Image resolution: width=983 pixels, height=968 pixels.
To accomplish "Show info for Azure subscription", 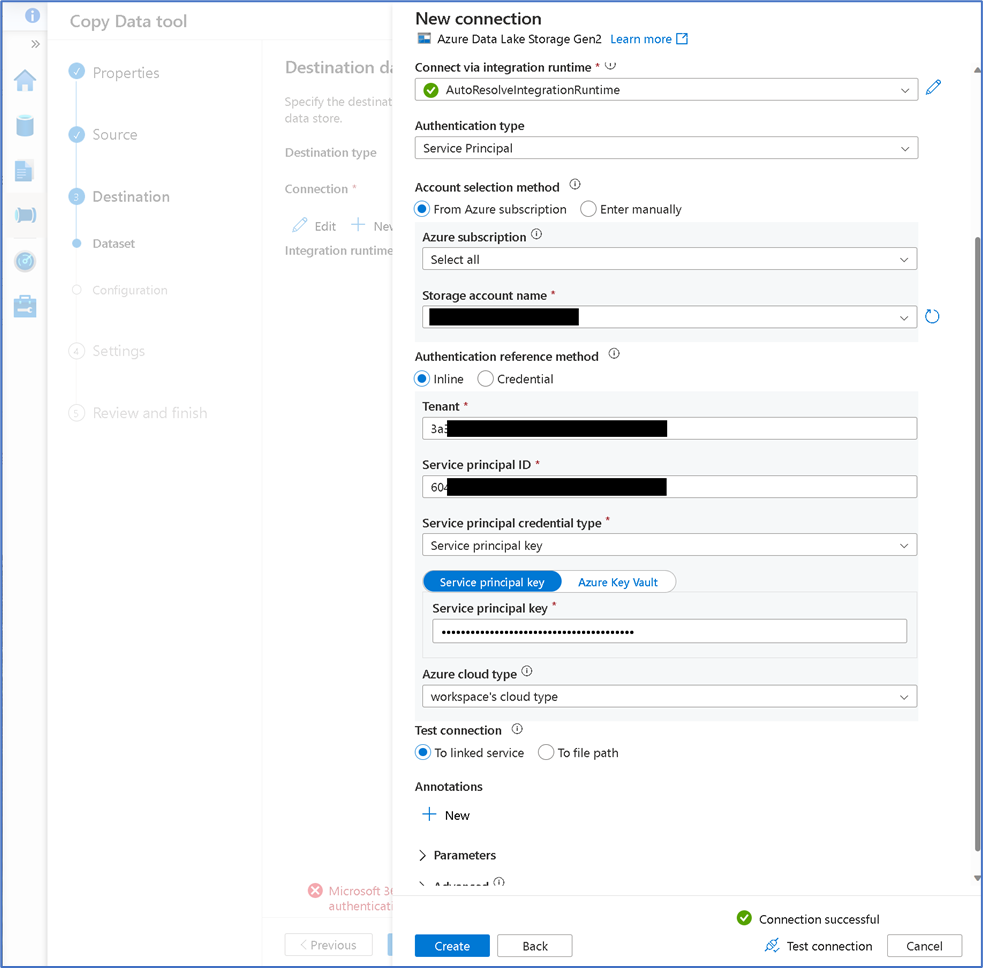I will (x=537, y=234).
